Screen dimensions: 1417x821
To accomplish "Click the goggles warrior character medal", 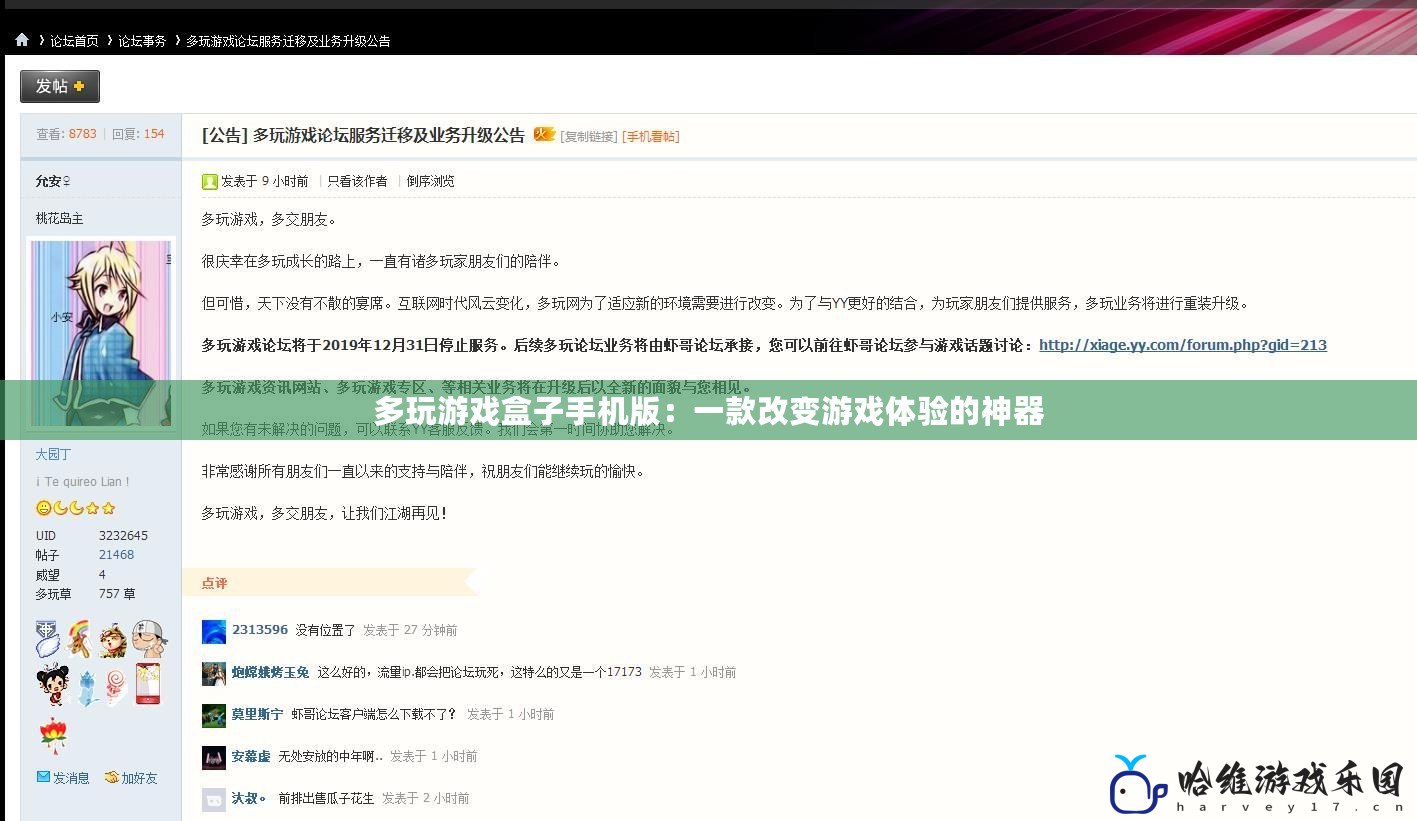I will pyautogui.click(x=112, y=638).
